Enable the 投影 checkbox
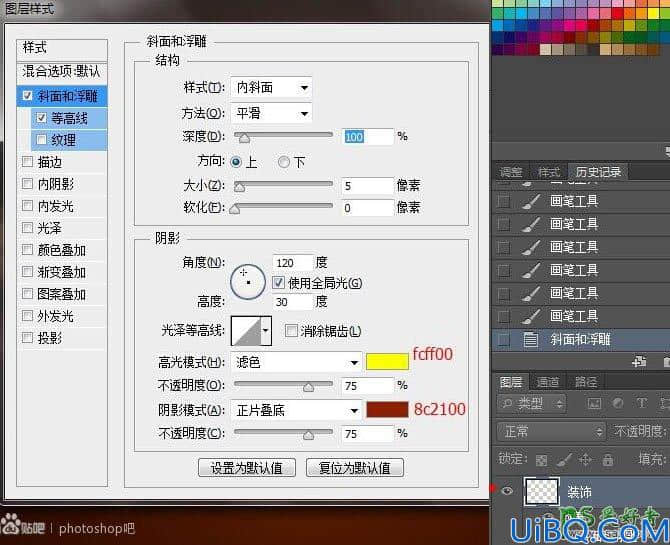This screenshot has height=545, width=670. coord(27,338)
